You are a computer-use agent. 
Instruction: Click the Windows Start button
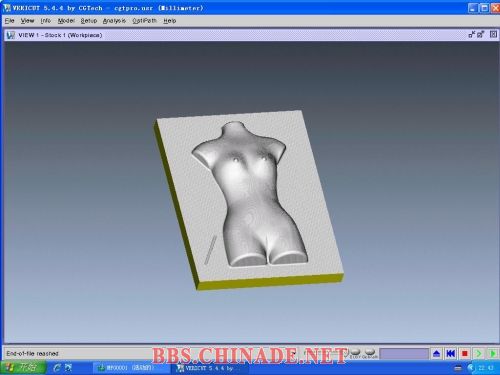(x=24, y=368)
